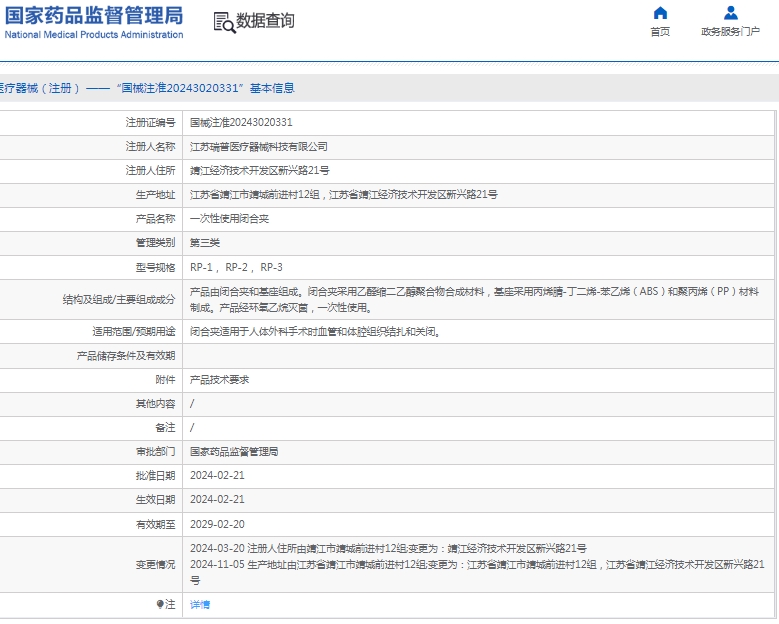The width and height of the screenshot is (779, 624).
Task: Select registration number 国械注准20243020331 value
Action: pos(241,122)
